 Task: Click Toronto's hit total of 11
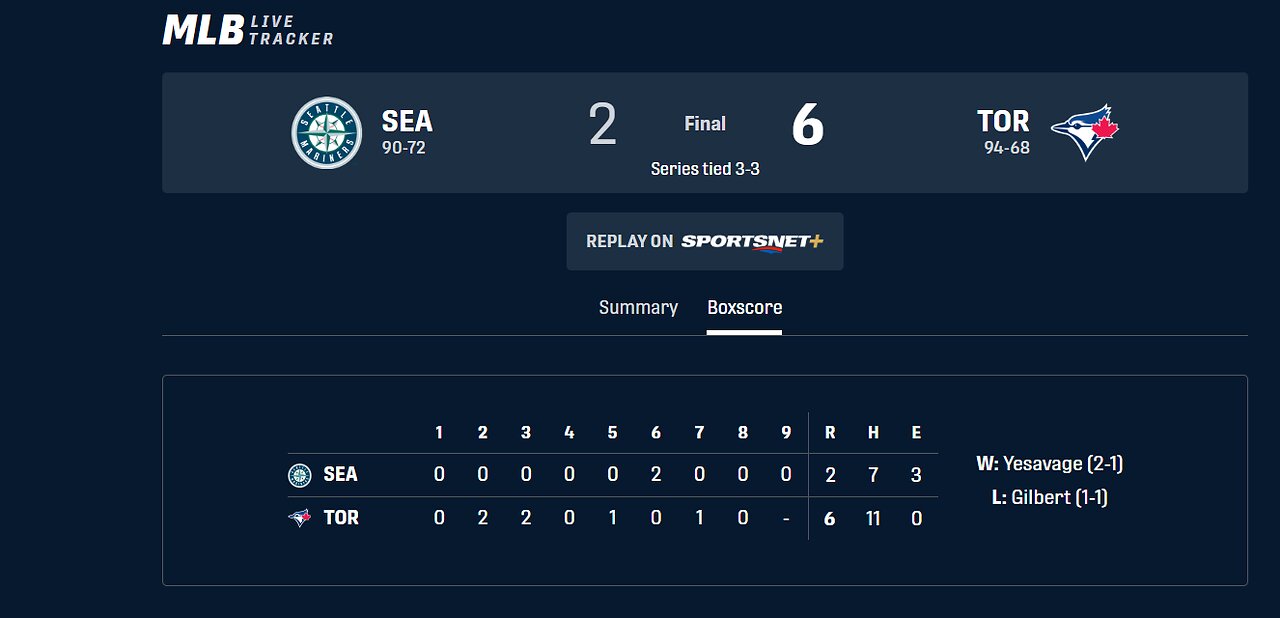[x=873, y=519]
